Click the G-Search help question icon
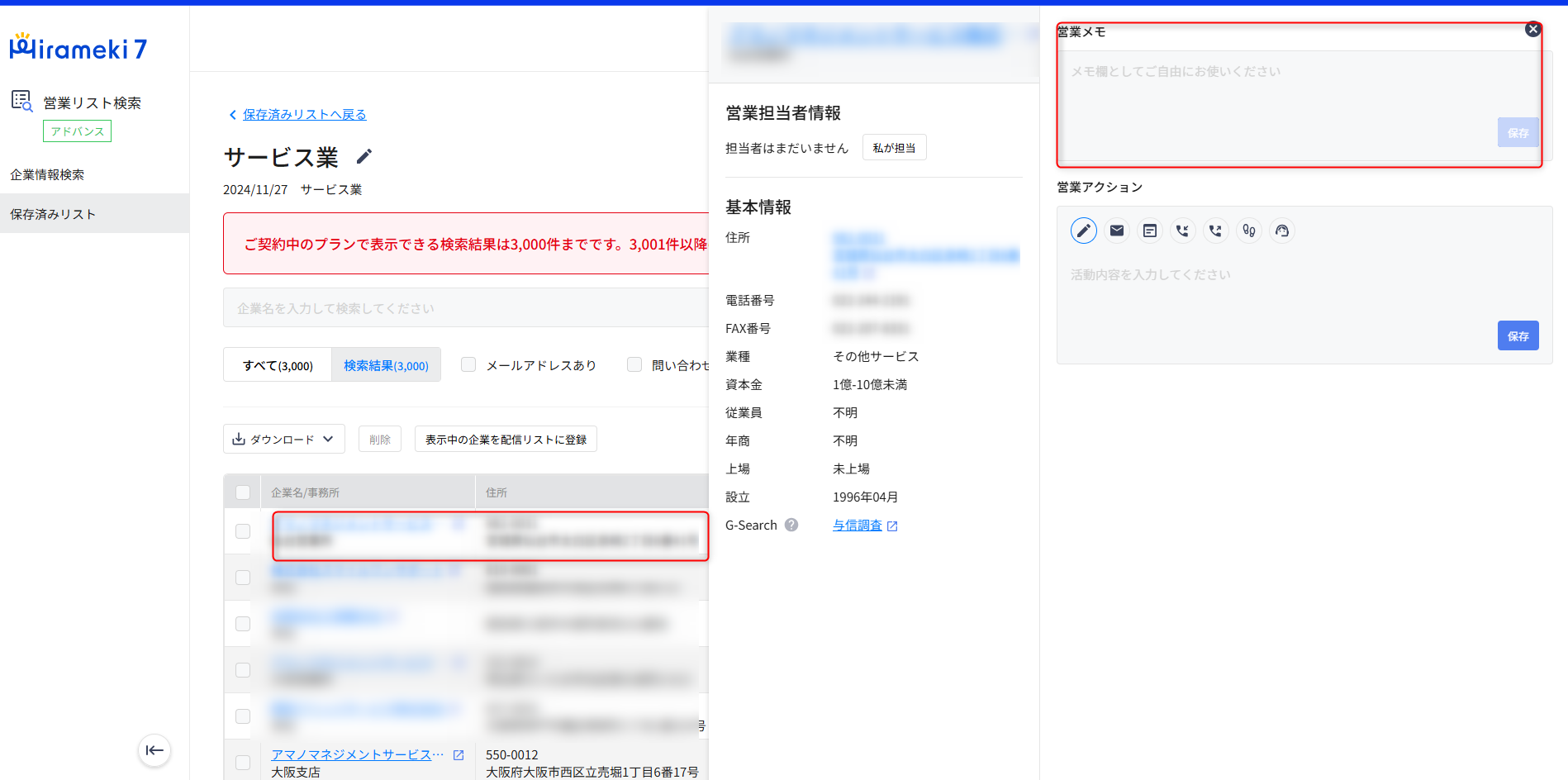 [791, 525]
